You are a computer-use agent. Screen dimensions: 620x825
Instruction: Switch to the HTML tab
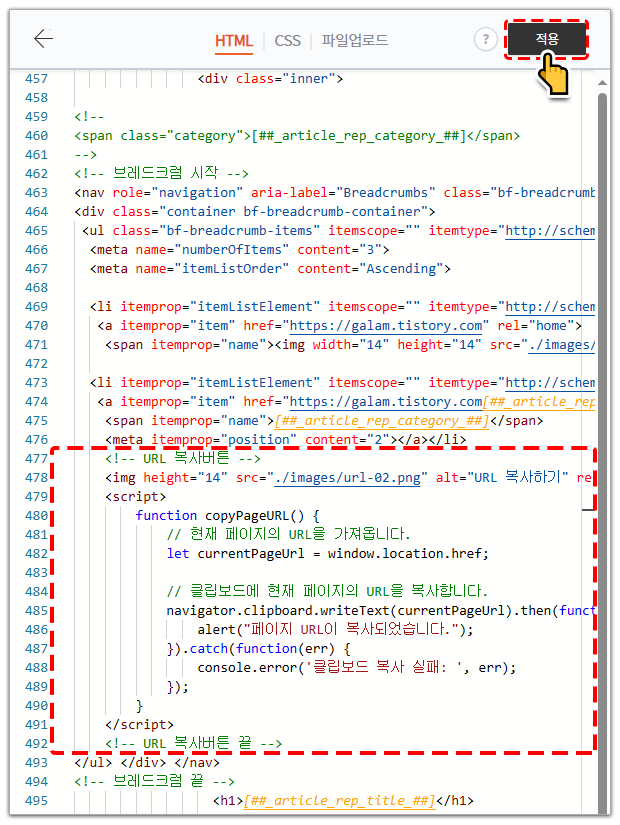coord(234,41)
